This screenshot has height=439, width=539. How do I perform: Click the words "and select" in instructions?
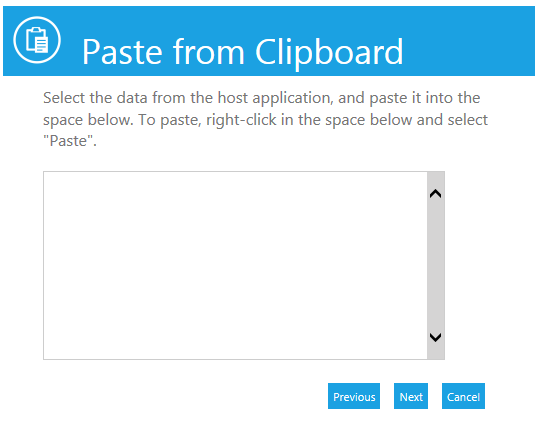coord(452,120)
